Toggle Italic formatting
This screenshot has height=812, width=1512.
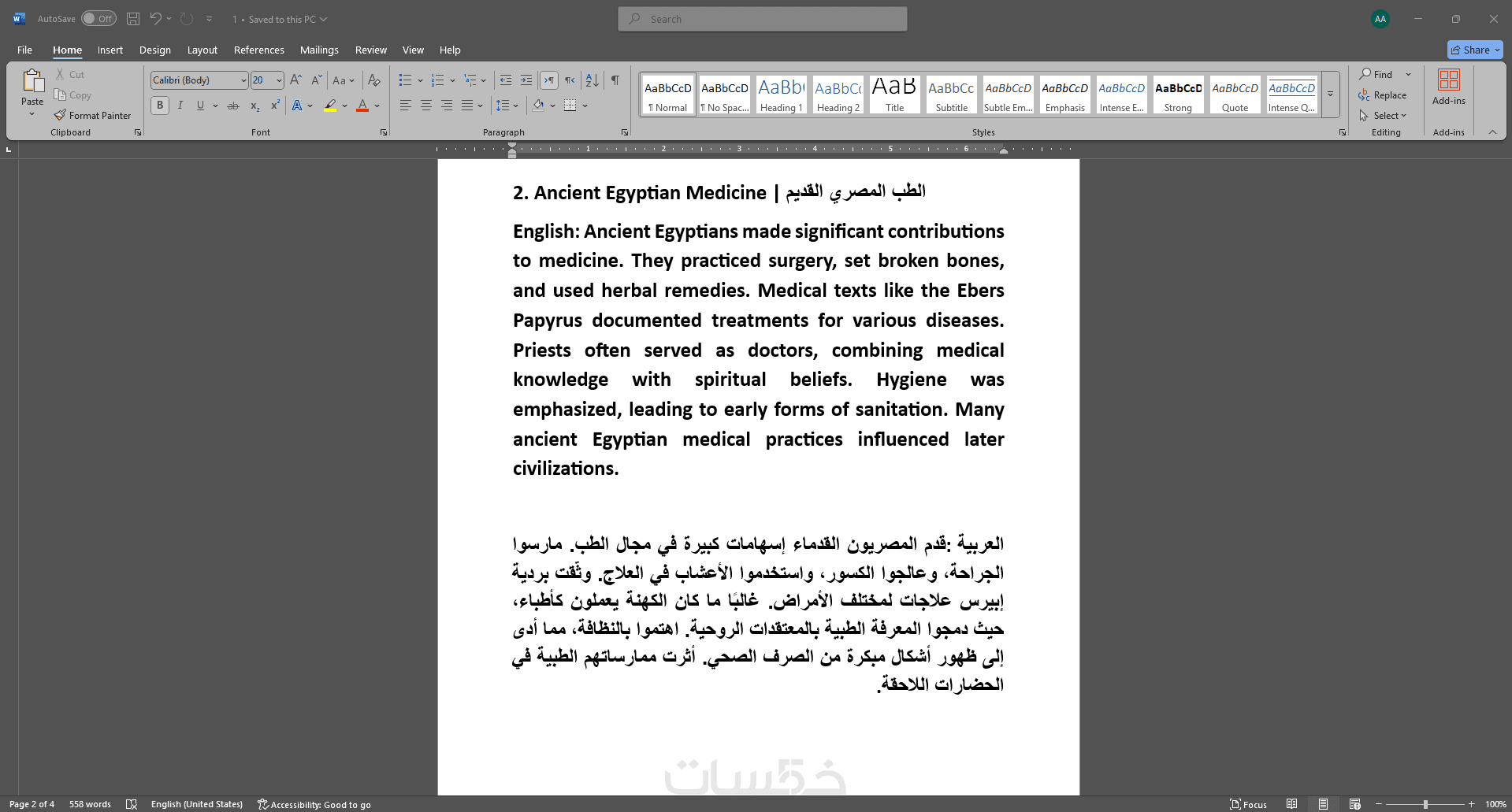click(180, 106)
